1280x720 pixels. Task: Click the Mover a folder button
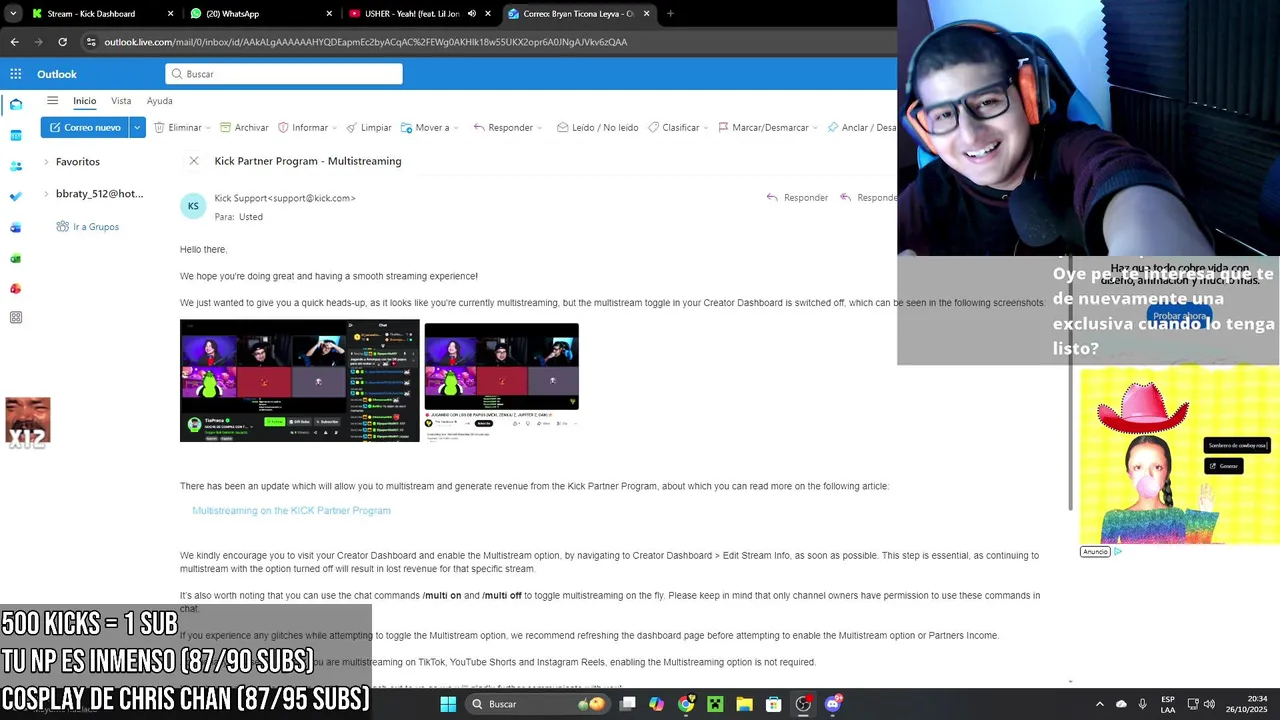coord(425,128)
